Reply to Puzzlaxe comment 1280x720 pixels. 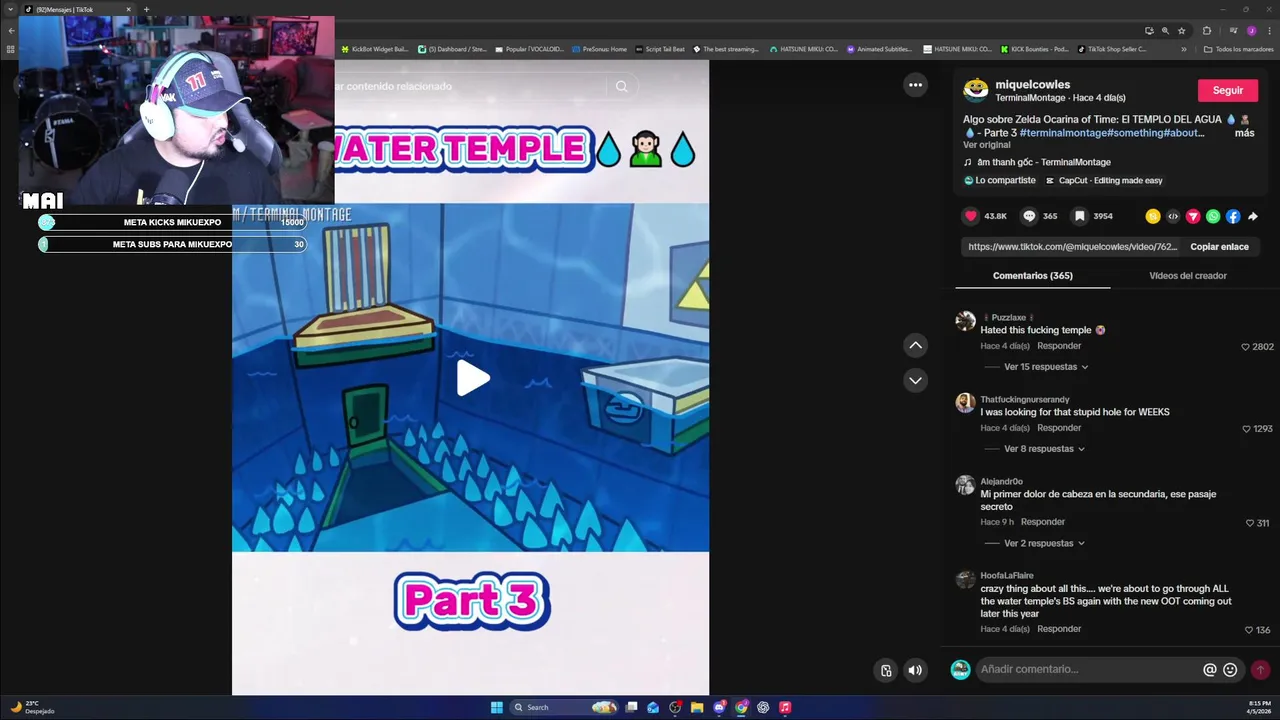(x=1059, y=346)
